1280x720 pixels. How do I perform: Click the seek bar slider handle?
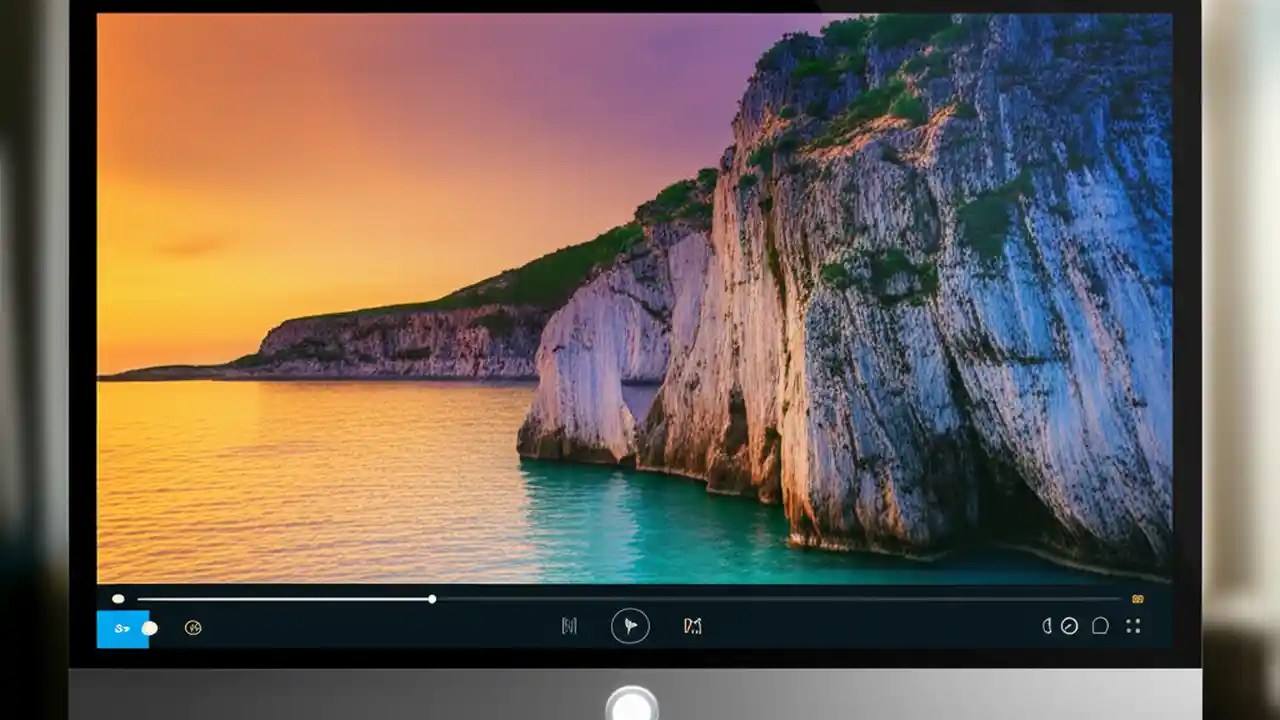point(431,598)
